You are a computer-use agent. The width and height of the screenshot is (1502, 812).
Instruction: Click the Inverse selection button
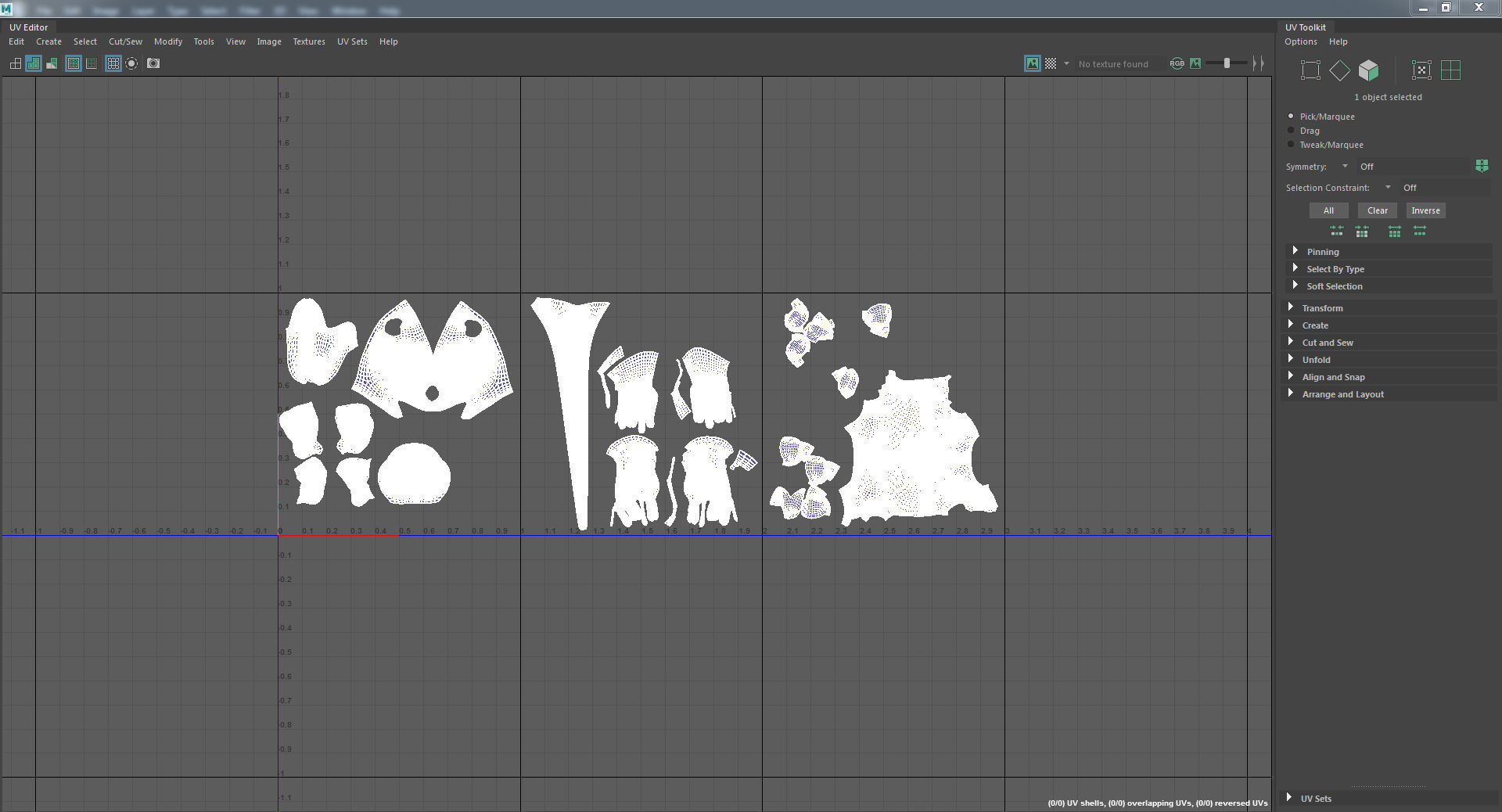coord(1425,210)
